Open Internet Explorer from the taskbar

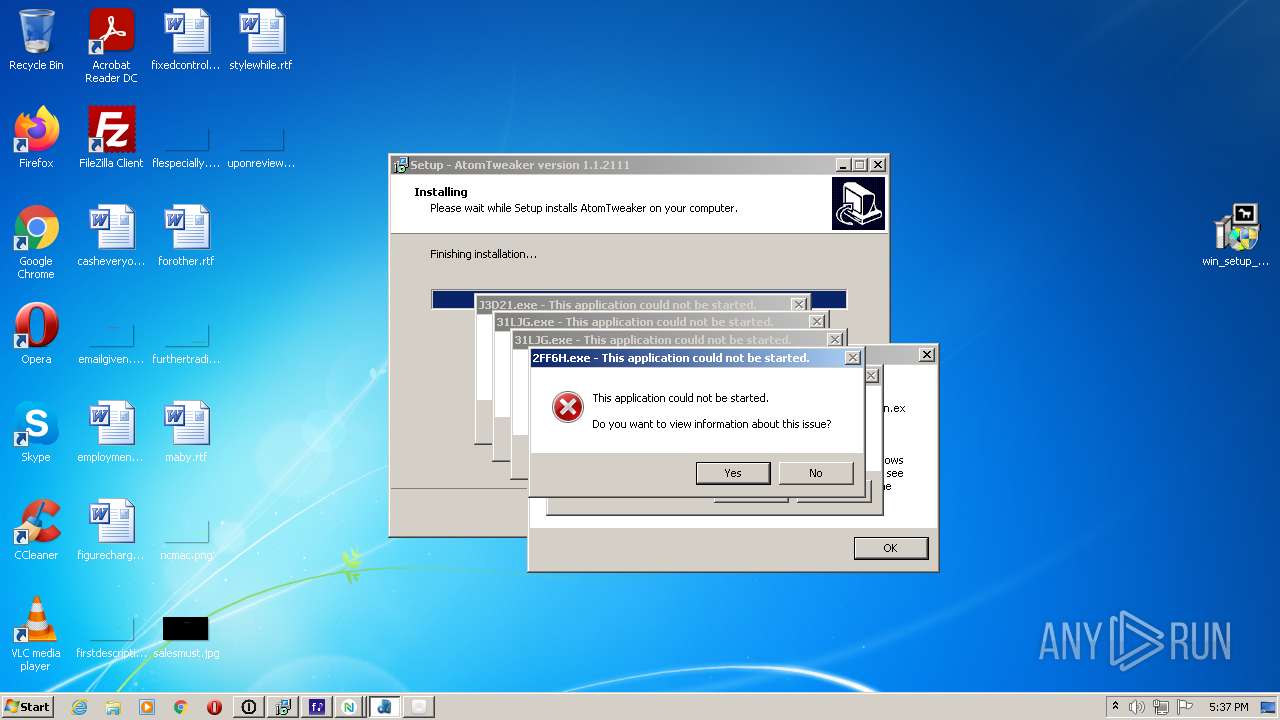click(79, 707)
